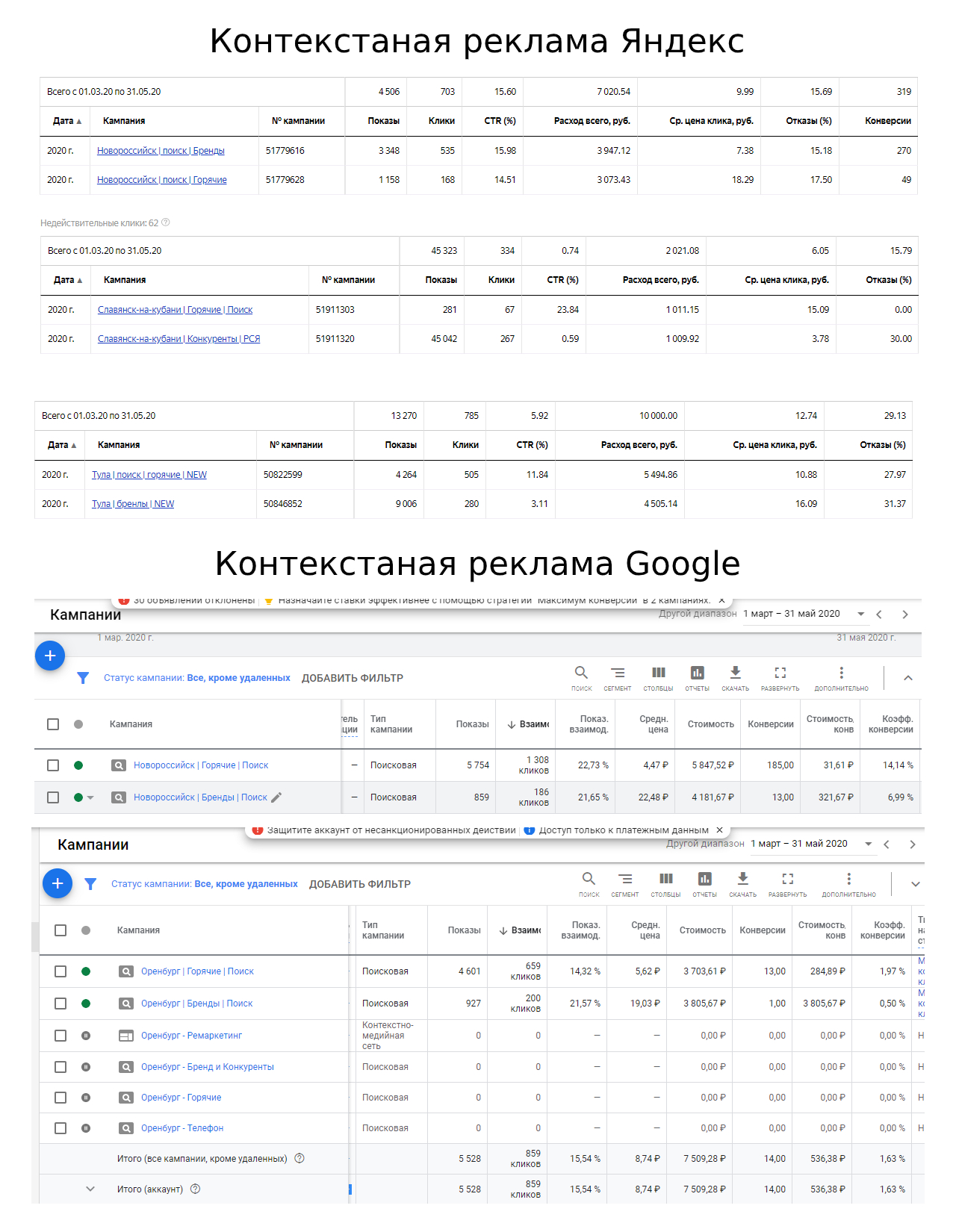The image size is (956, 1232).
Task: Open Столбцы in the Оренбург campaigns toolbar
Action: (665, 883)
